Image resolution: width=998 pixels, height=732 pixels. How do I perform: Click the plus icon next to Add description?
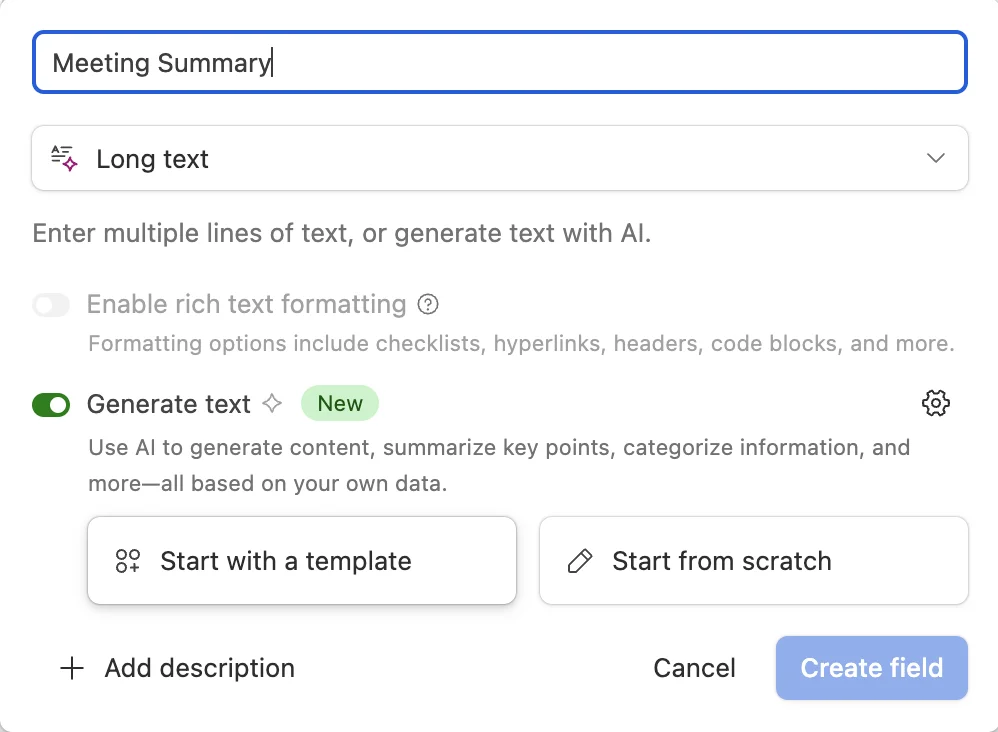click(x=72, y=668)
